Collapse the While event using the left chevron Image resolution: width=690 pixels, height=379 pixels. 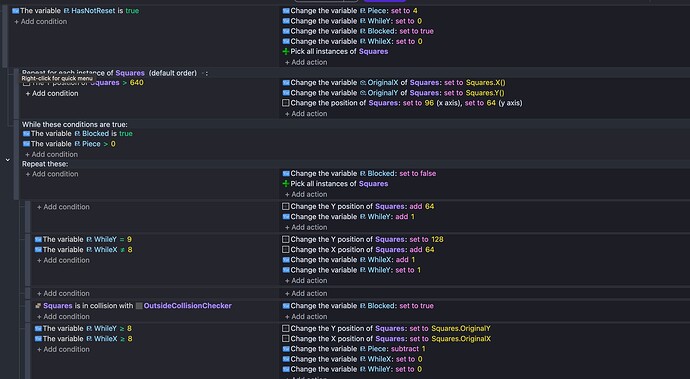[x=7, y=160]
